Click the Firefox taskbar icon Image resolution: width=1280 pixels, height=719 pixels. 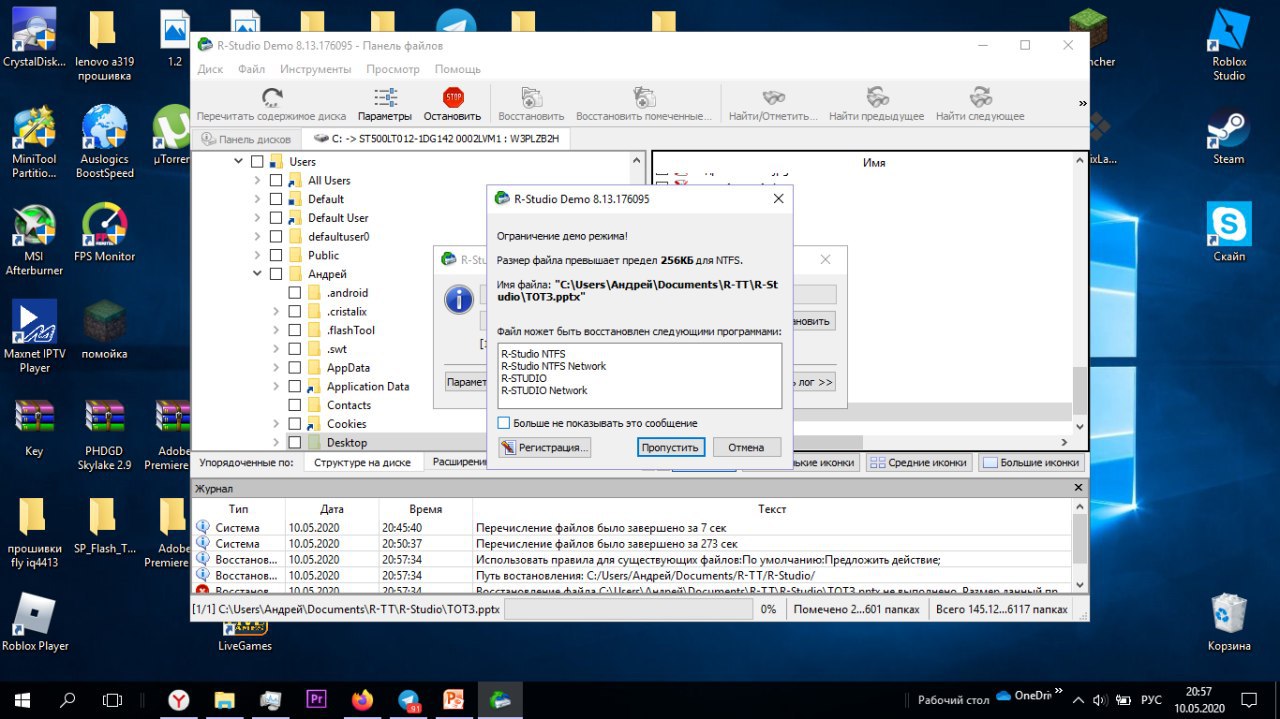362,699
